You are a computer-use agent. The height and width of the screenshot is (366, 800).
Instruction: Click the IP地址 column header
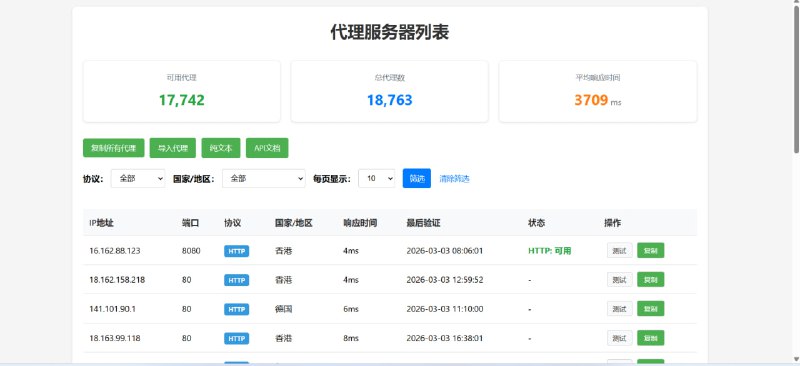(101, 223)
